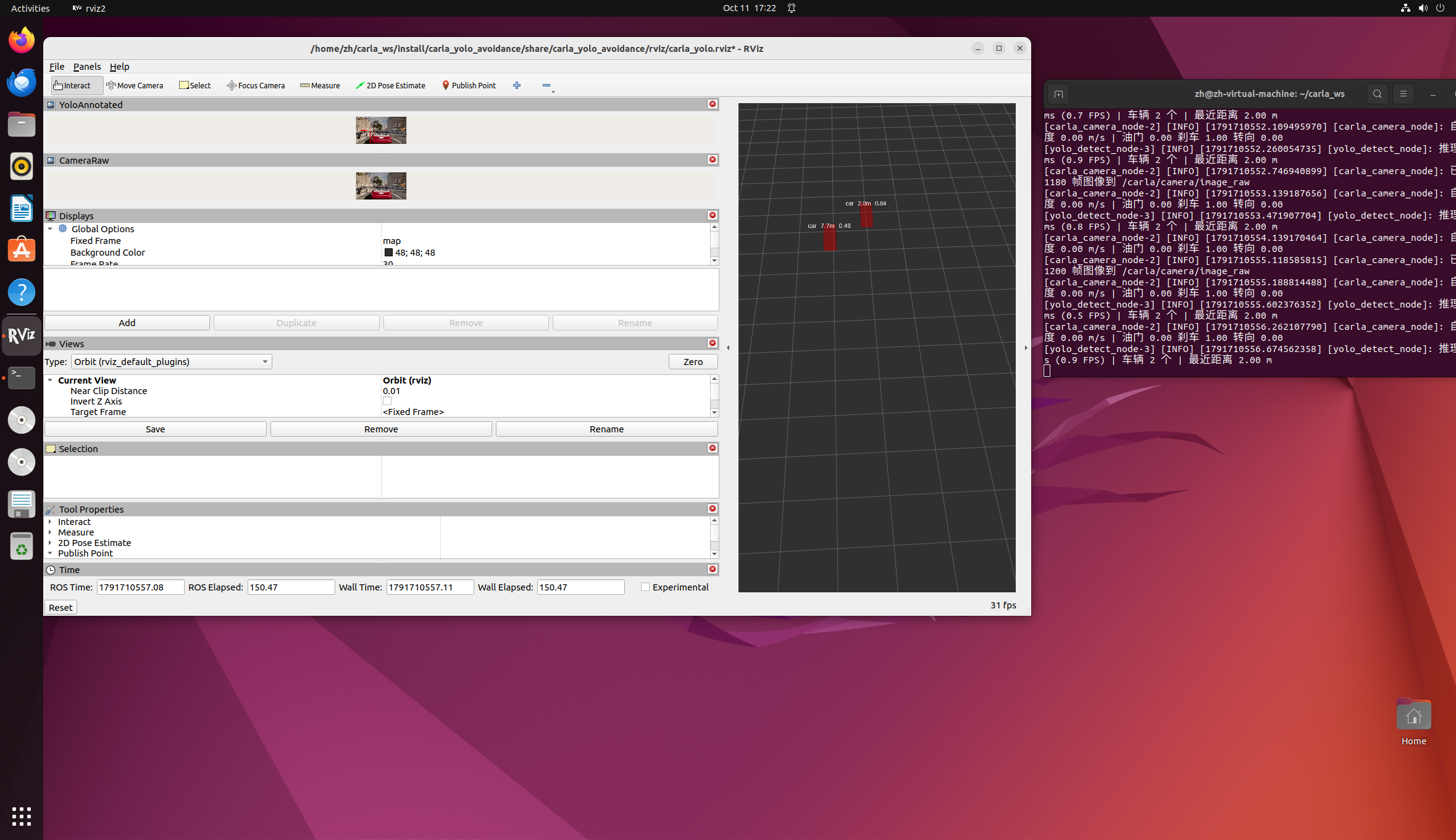Viewport: 1456px width, 840px height.
Task: Click the Reset time button
Action: pyautogui.click(x=61, y=607)
